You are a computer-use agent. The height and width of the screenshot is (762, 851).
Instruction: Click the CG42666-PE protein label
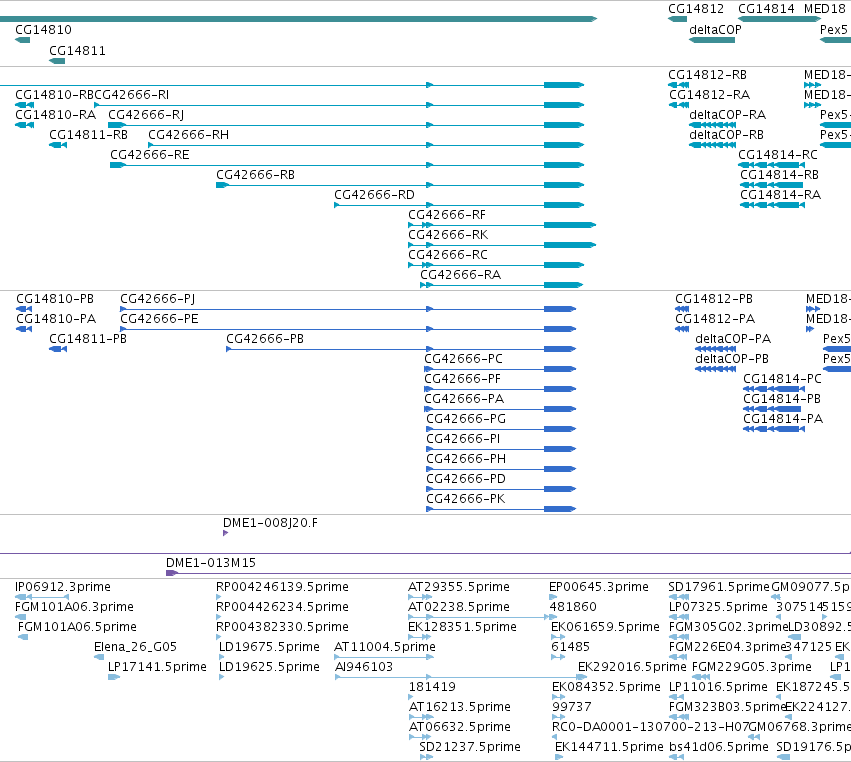coord(159,319)
